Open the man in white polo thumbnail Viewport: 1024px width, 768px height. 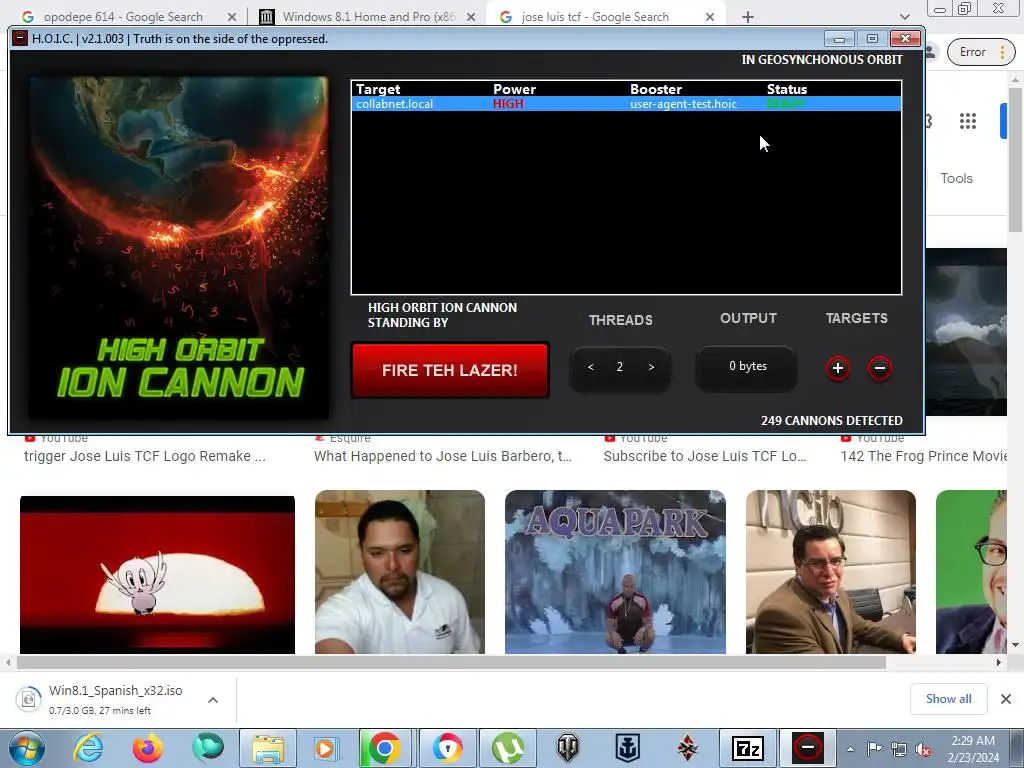click(400, 572)
